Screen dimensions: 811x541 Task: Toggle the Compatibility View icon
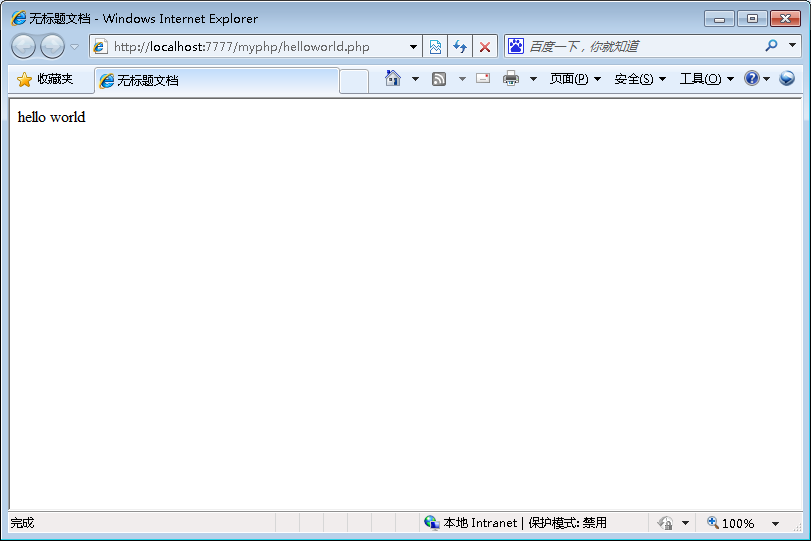[x=435, y=47]
